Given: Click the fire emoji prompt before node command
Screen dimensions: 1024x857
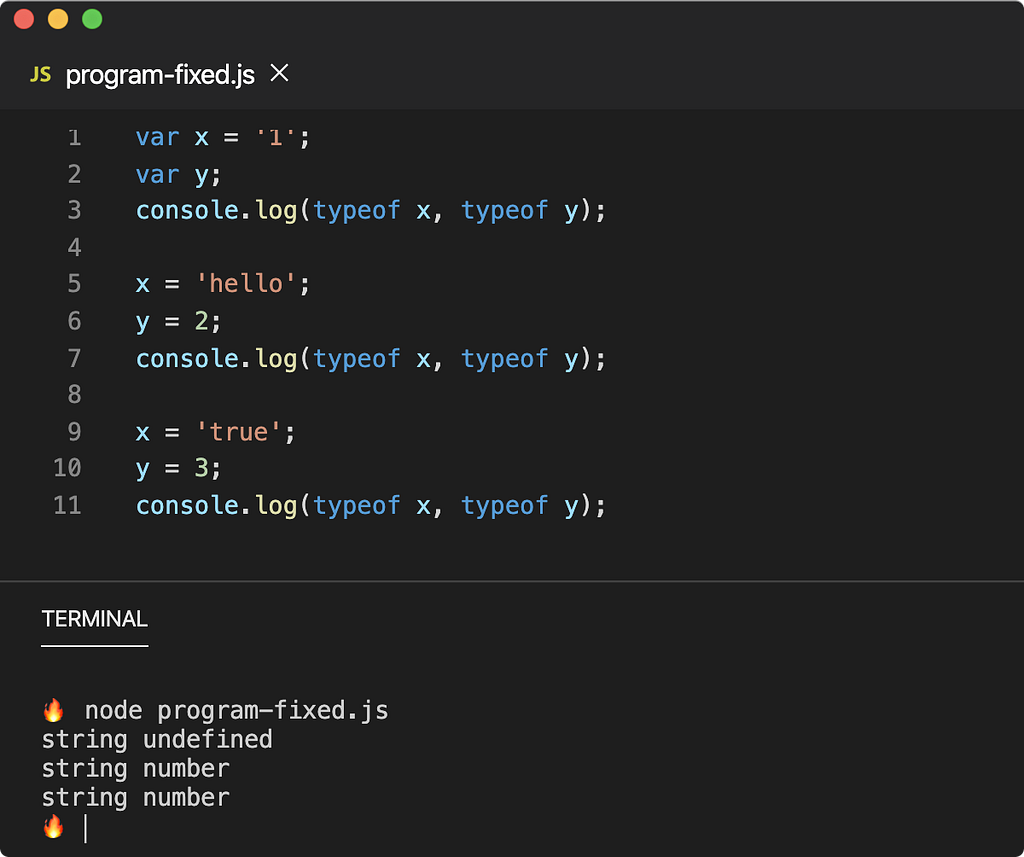Looking at the screenshot, I should click(54, 710).
